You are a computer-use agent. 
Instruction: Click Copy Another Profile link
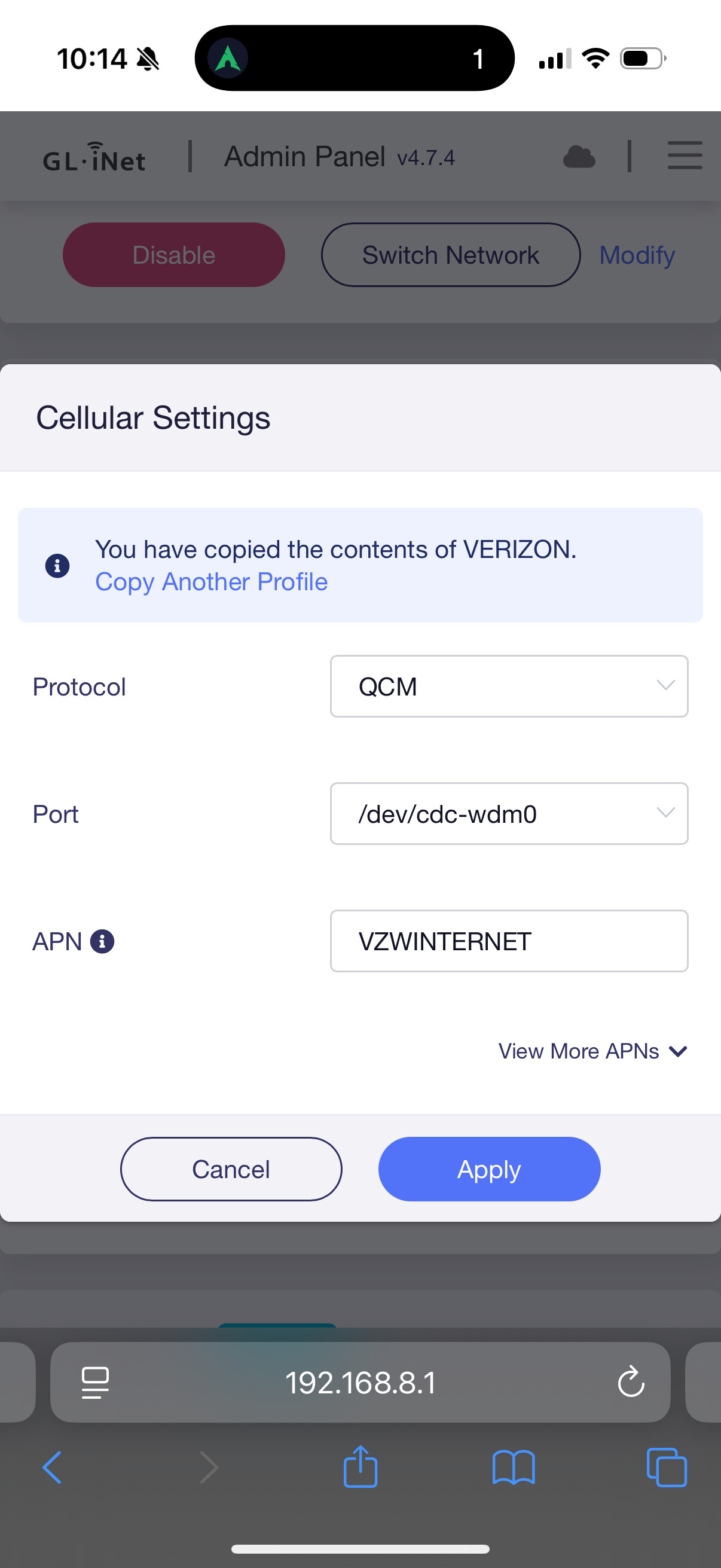(211, 582)
